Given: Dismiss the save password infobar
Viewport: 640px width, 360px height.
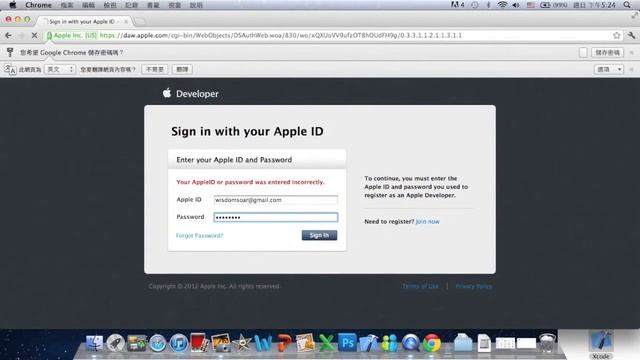Looking at the screenshot, I should tap(631, 52).
